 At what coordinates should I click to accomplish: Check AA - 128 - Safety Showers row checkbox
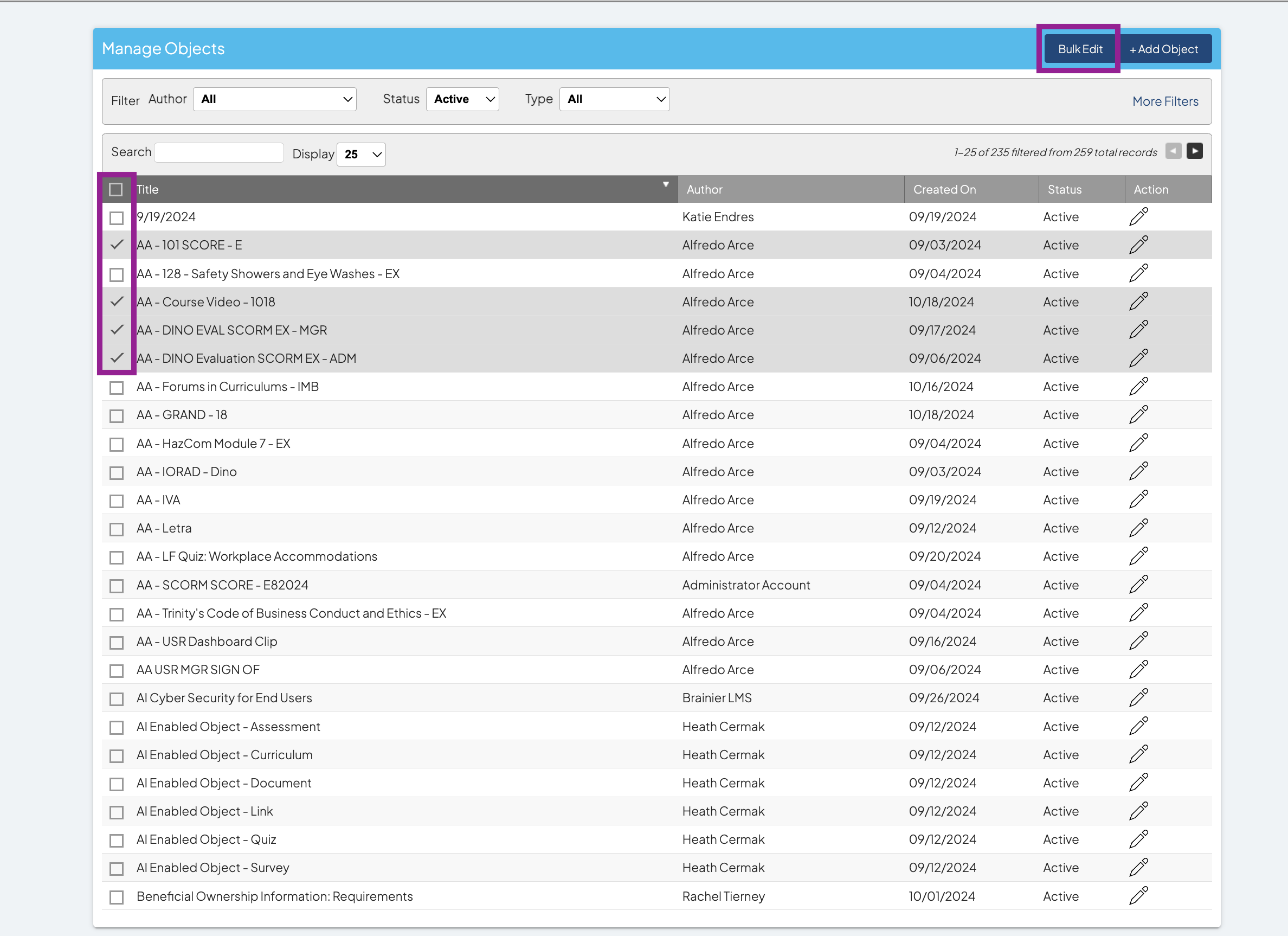117,274
